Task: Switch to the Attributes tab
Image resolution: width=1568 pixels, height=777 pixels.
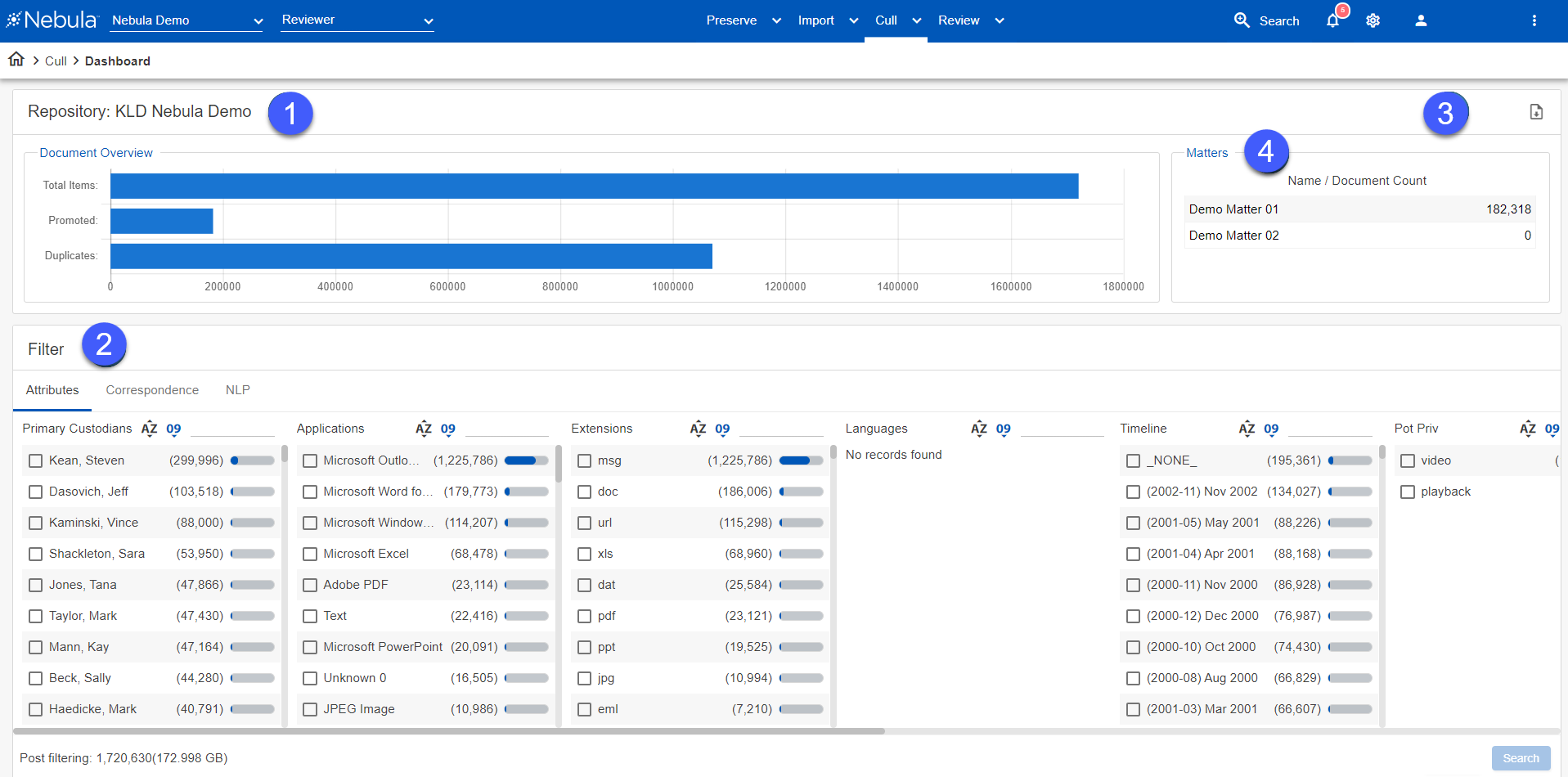Action: (x=52, y=390)
